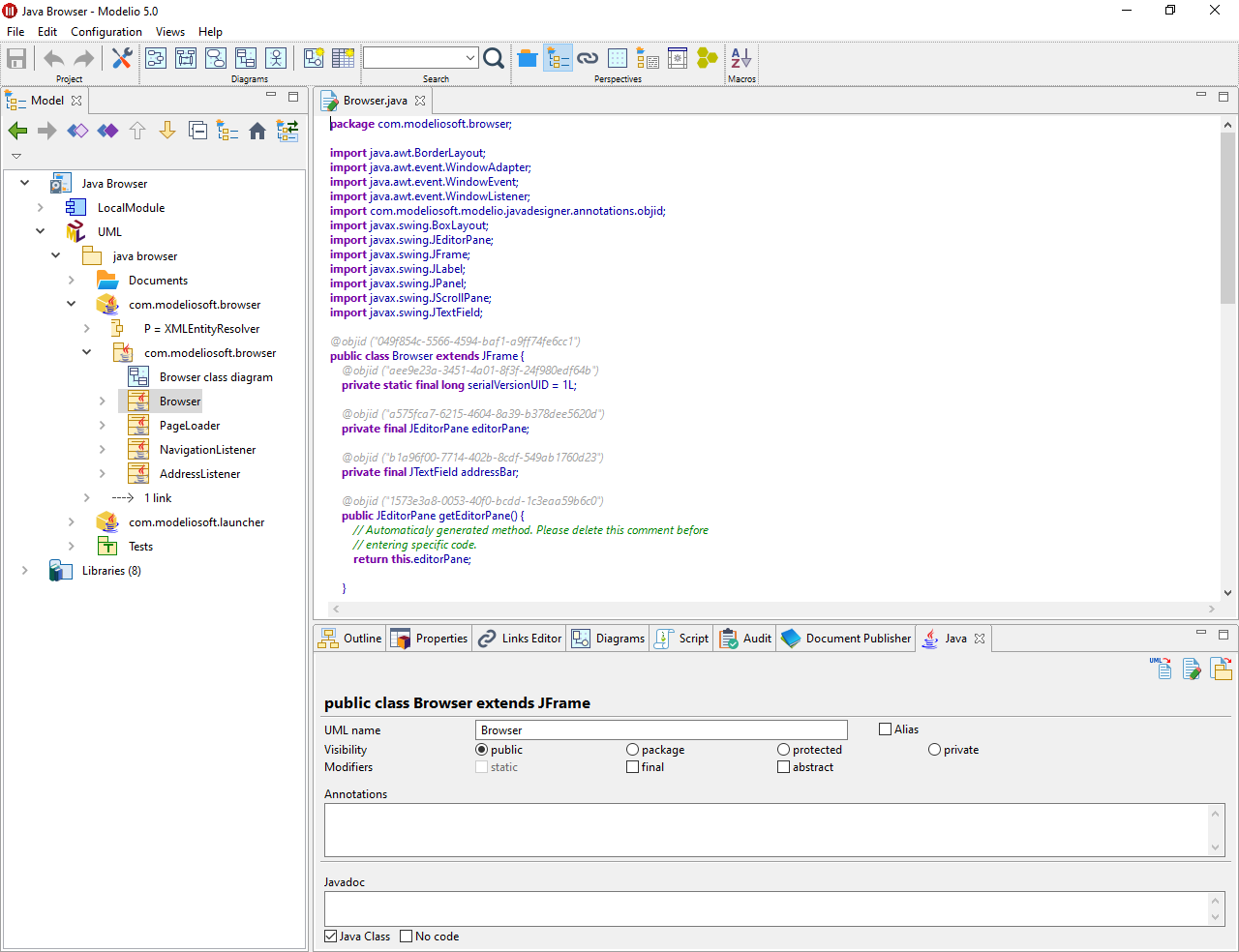Close the Browser.java editor tab
This screenshot has width=1239, height=952.
click(420, 101)
